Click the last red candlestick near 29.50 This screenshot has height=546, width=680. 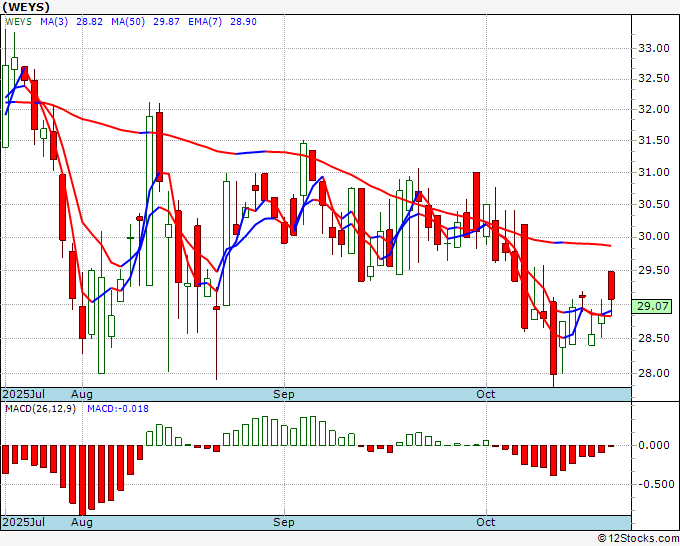[x=611, y=285]
